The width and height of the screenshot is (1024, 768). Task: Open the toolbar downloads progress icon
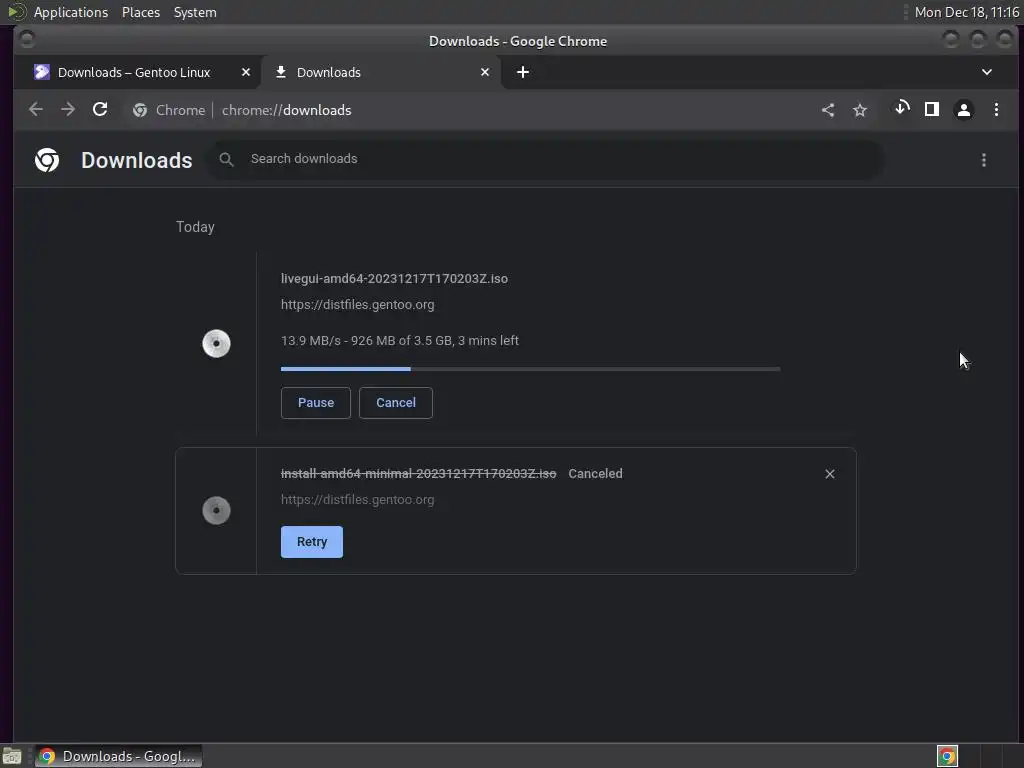pyautogui.click(x=902, y=108)
